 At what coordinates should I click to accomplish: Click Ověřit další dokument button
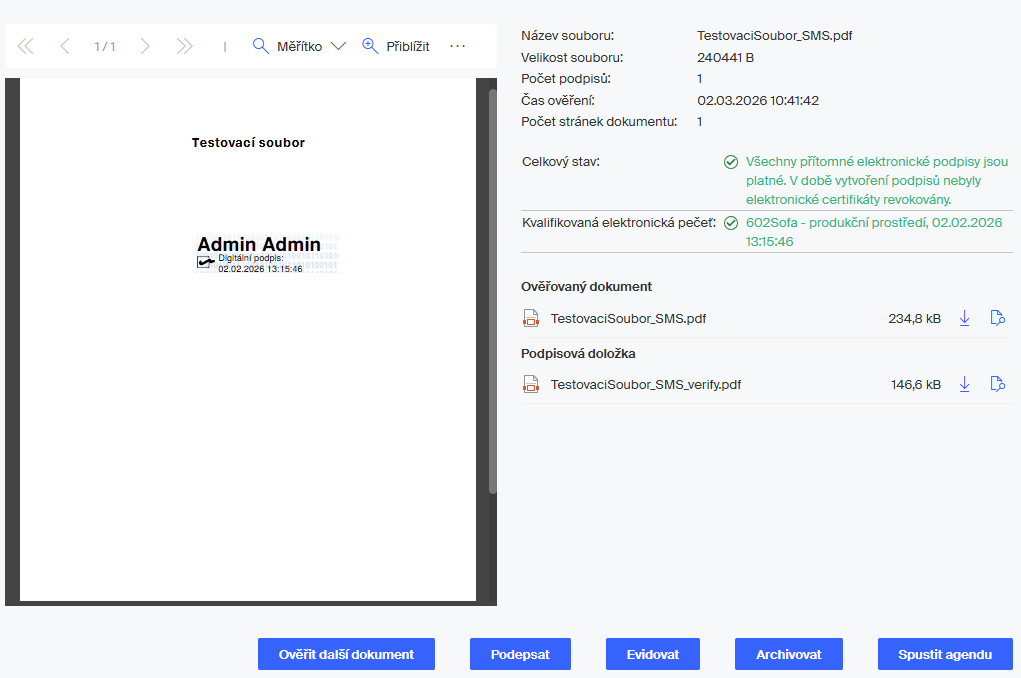pos(346,654)
